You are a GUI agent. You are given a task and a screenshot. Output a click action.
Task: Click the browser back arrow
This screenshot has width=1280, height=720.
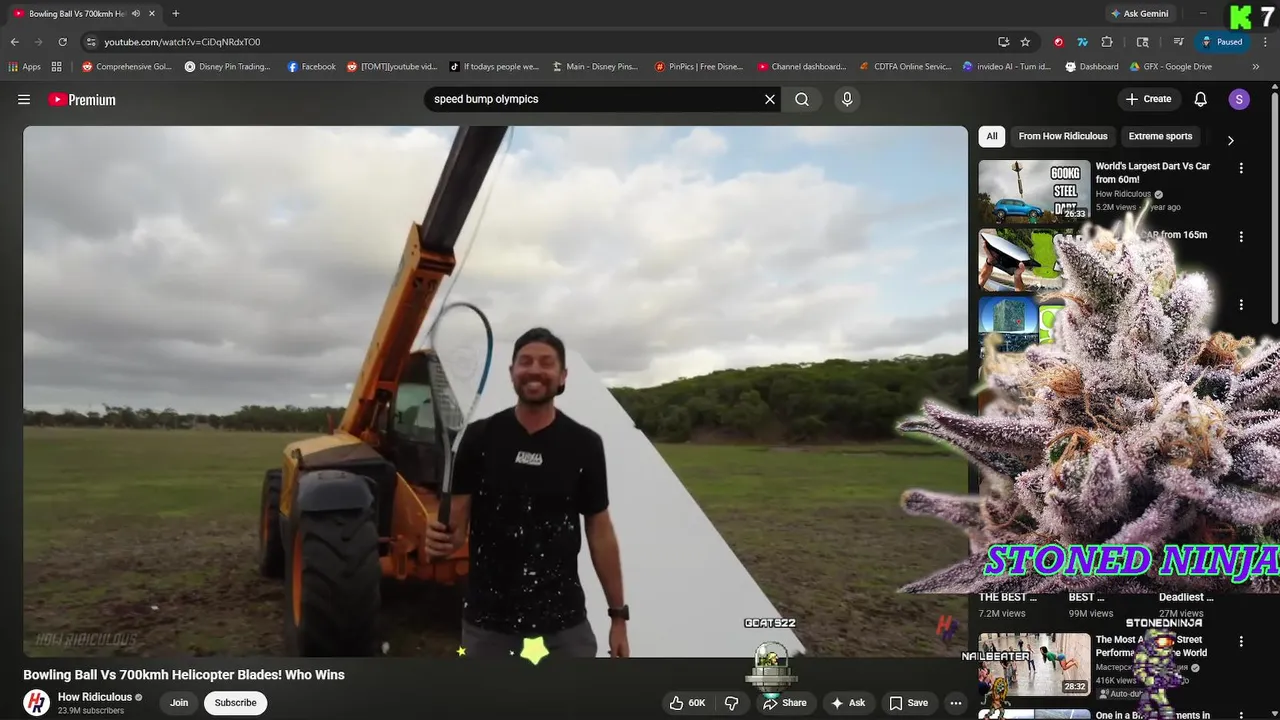coord(14,42)
